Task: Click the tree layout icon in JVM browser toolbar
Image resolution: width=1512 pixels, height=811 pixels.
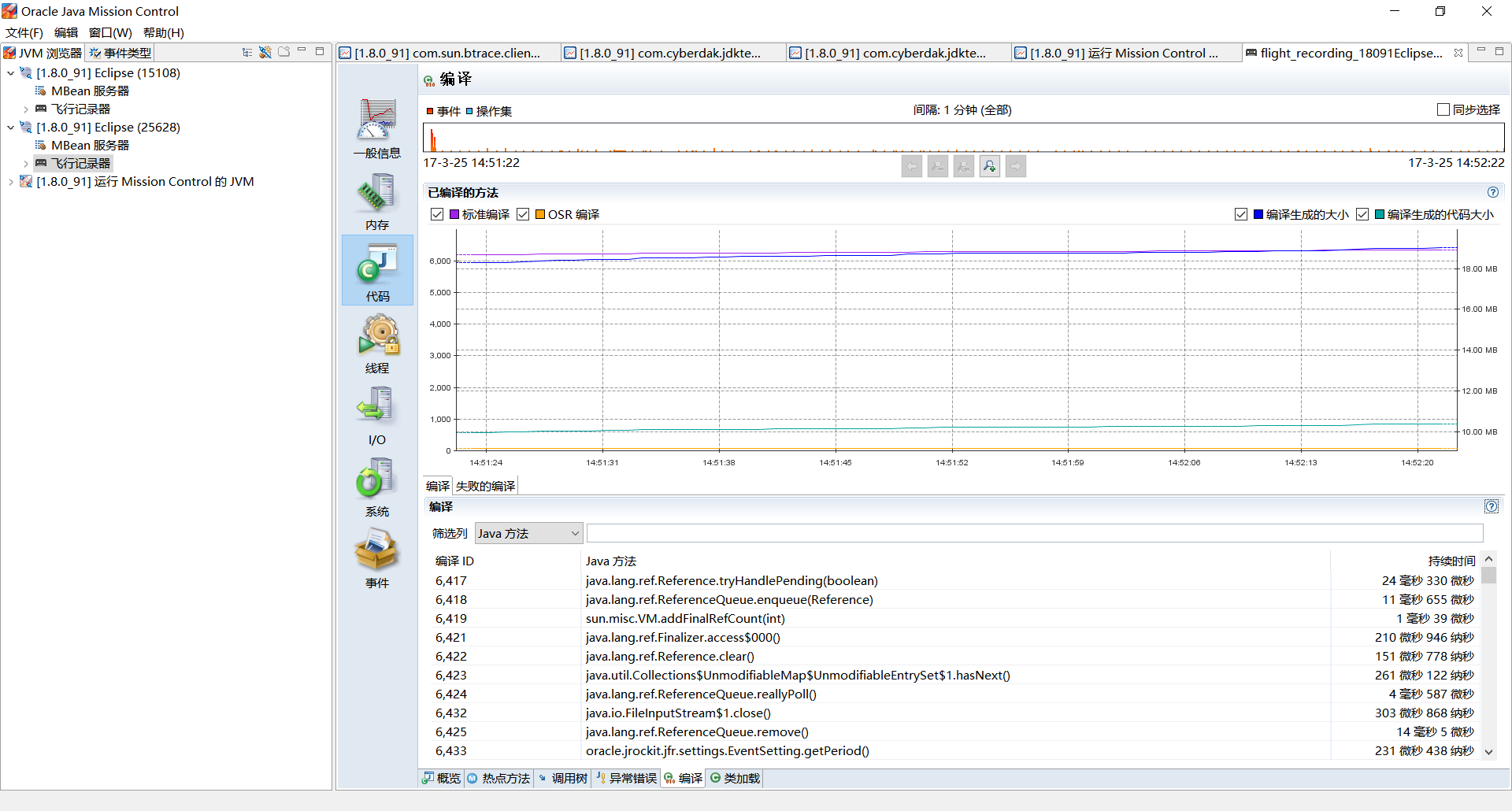Action: point(247,52)
